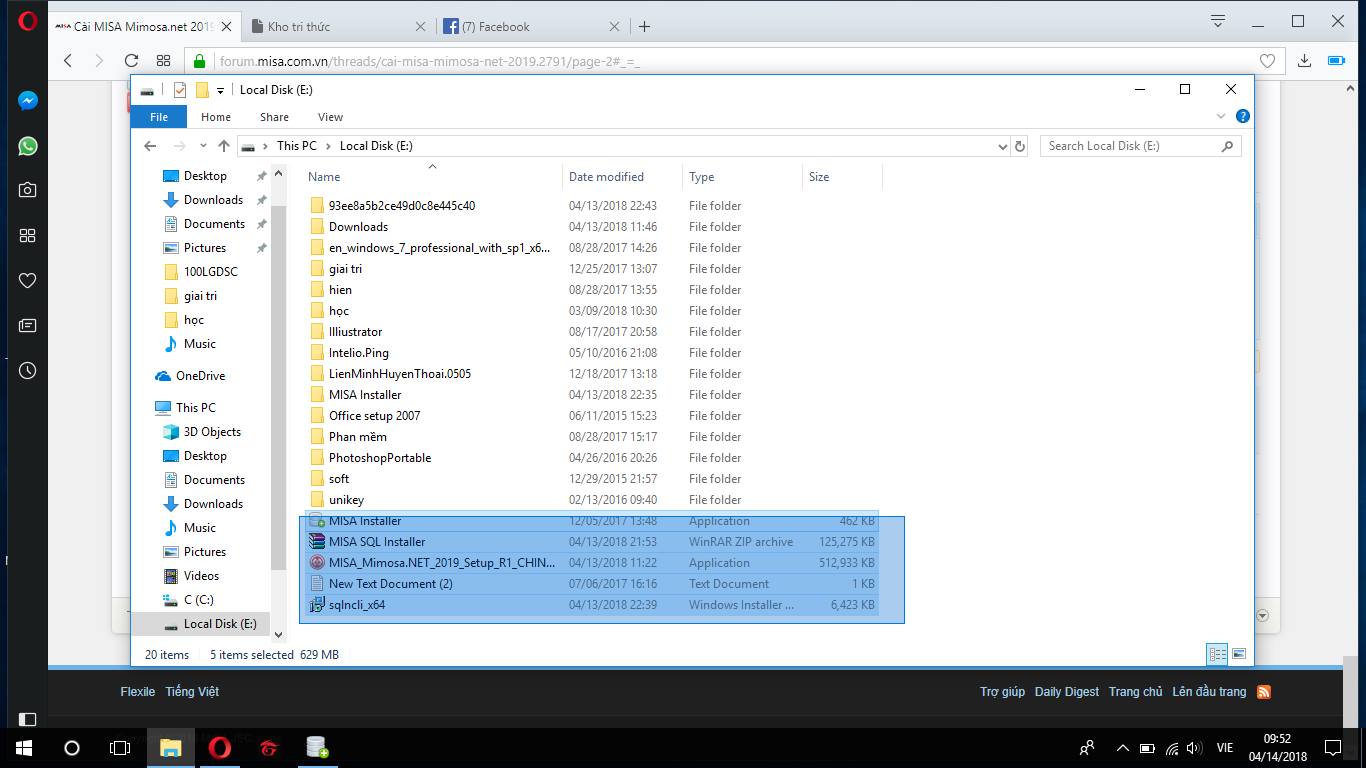1366x768 pixels.
Task: Open Opera sidebar news icon
Action: tap(28, 325)
